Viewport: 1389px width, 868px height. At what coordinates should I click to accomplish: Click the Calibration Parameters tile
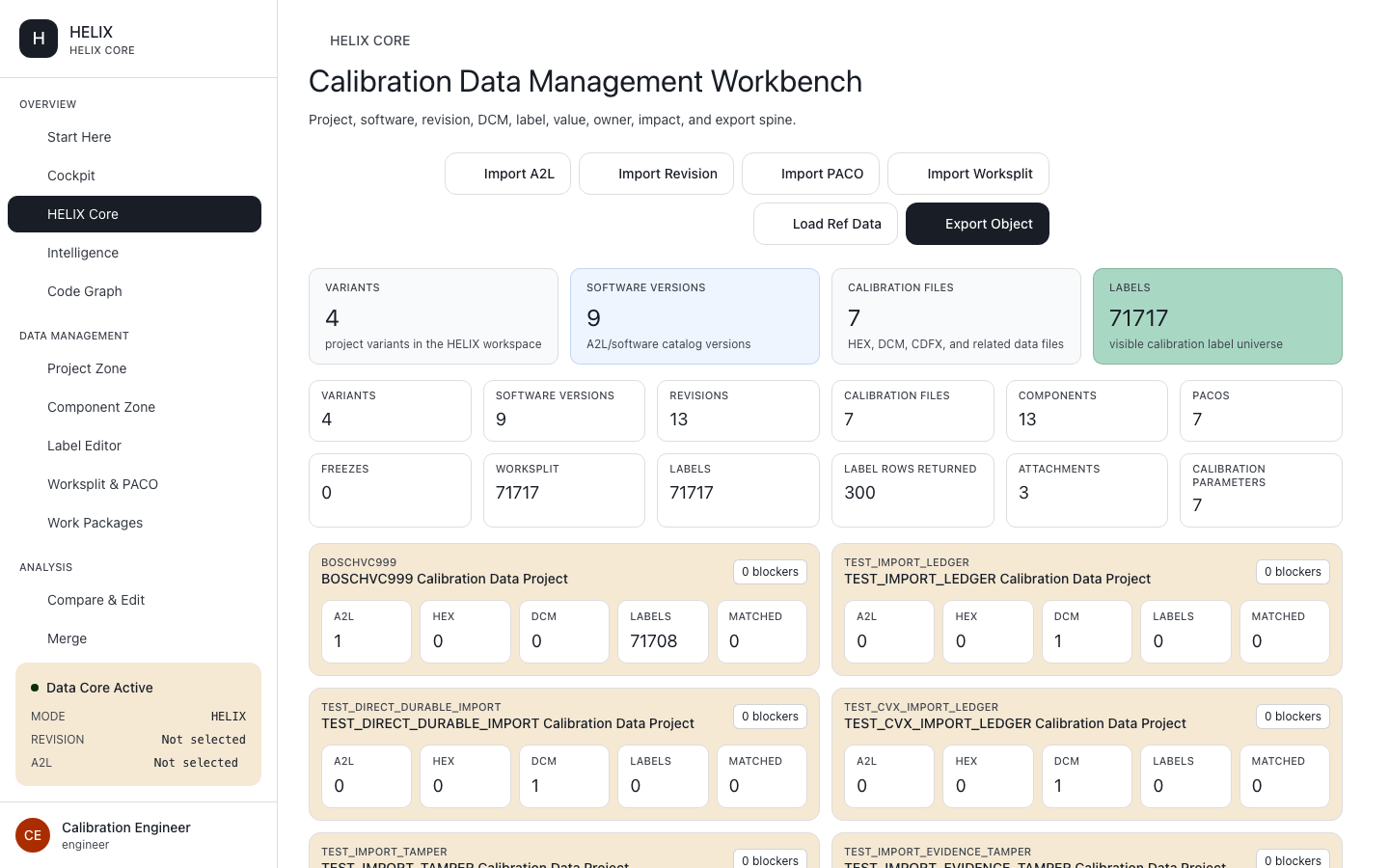click(1261, 490)
